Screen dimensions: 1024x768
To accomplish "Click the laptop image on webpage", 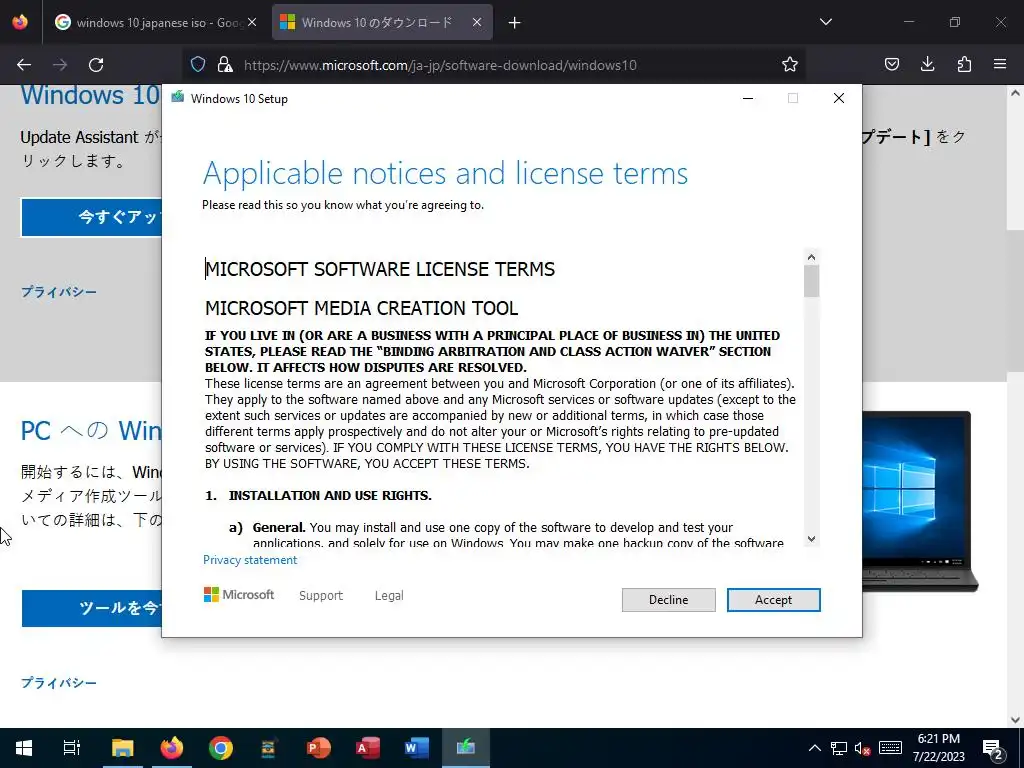I will [x=920, y=501].
